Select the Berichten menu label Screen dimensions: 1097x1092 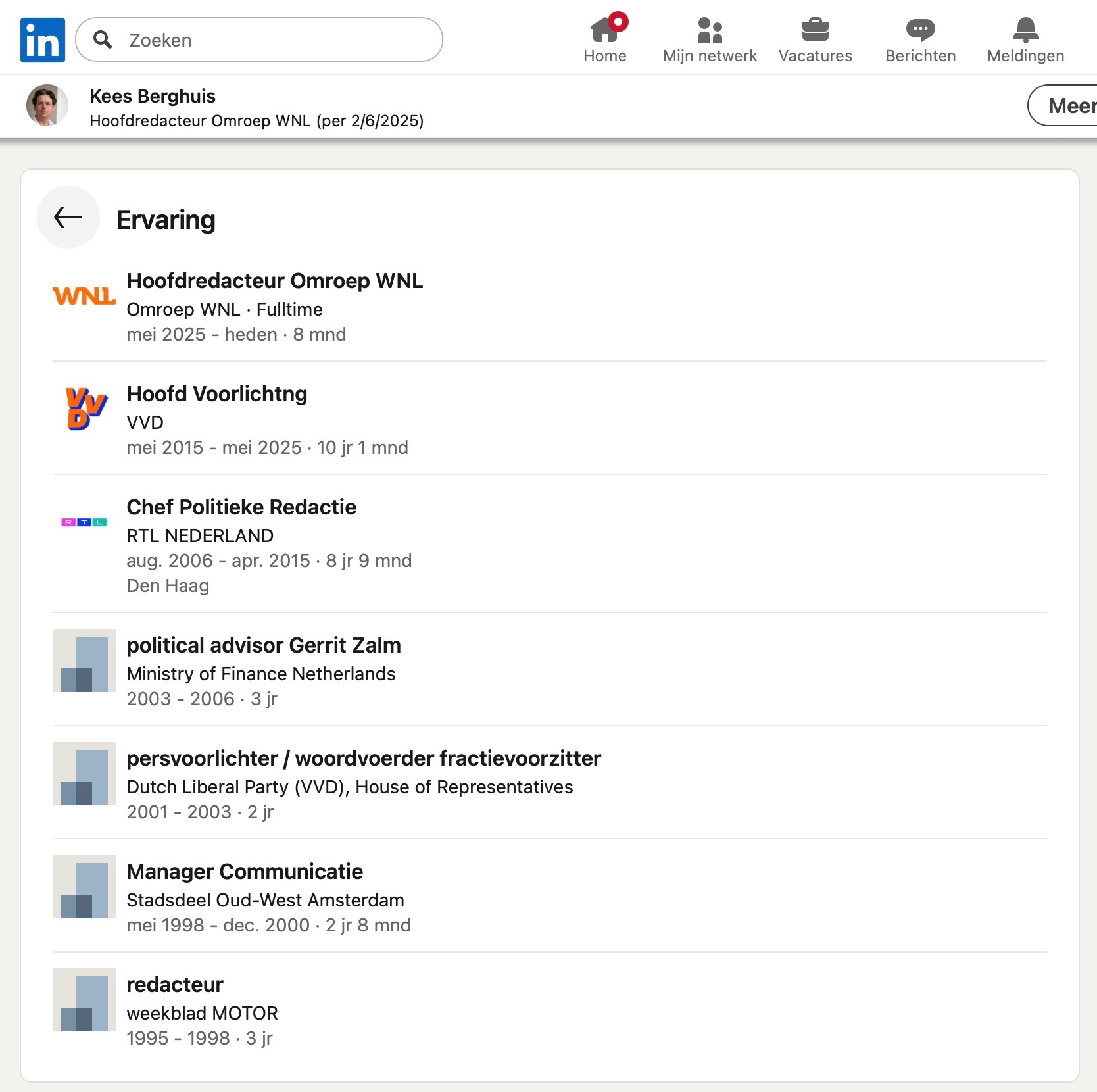point(921,56)
